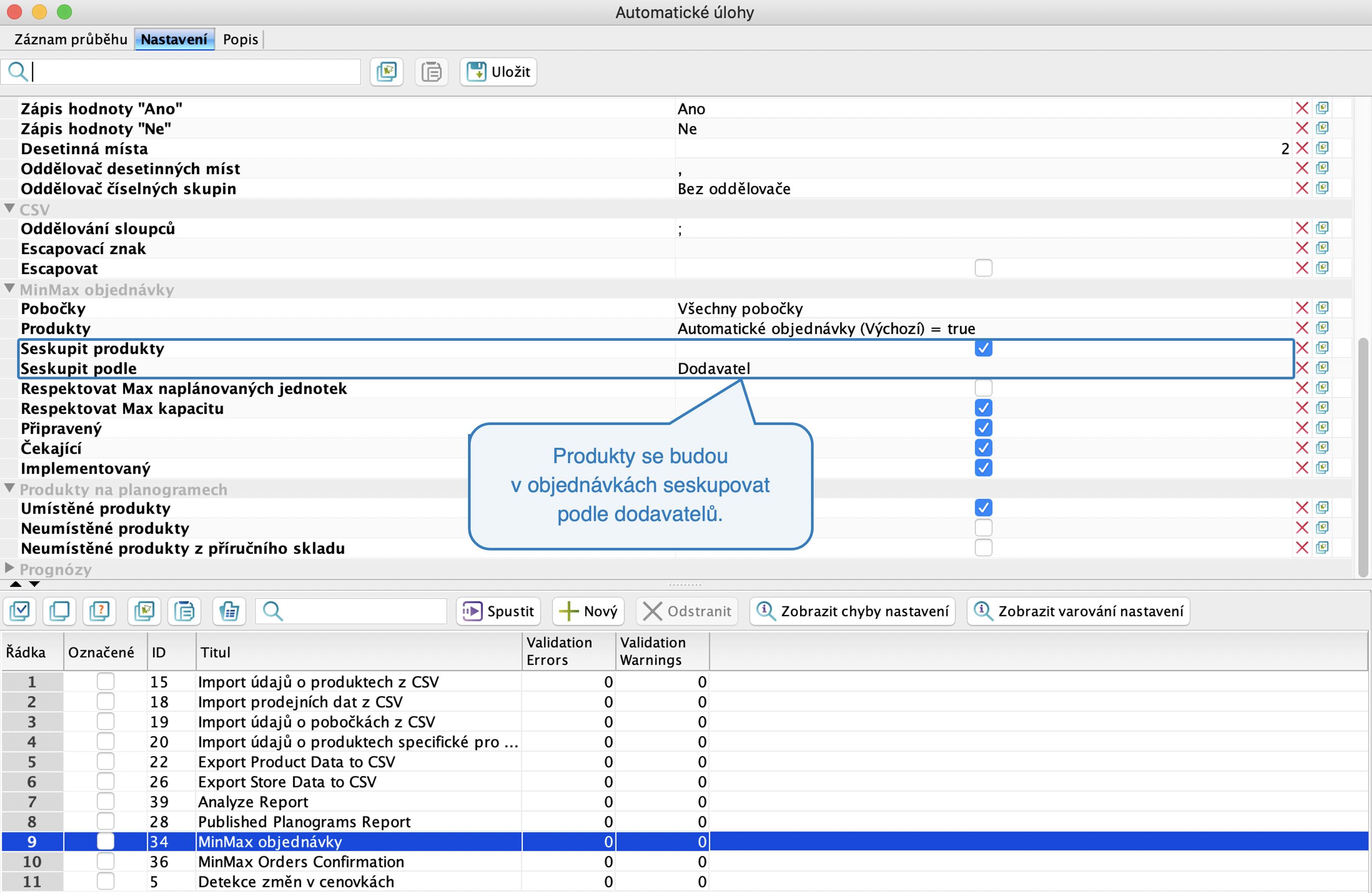Enable the Escapovat checkbox
This screenshot has width=1372, height=893.
click(983, 268)
